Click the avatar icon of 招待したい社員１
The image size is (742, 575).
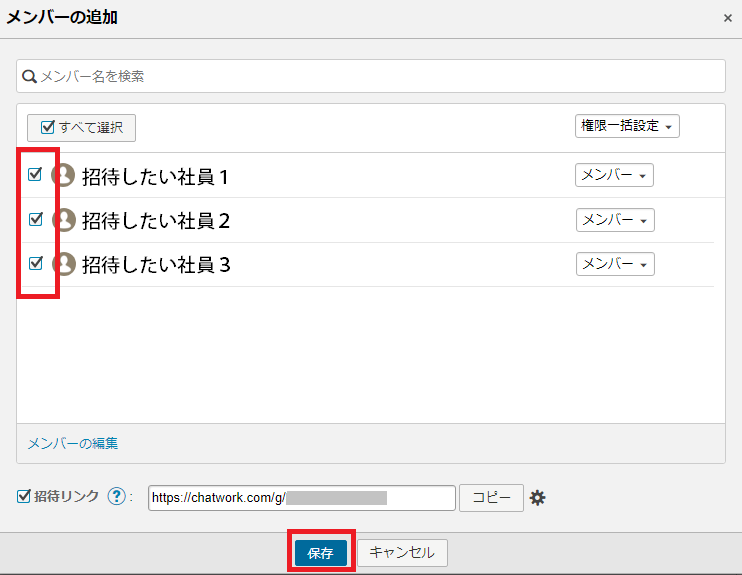[x=63, y=176]
